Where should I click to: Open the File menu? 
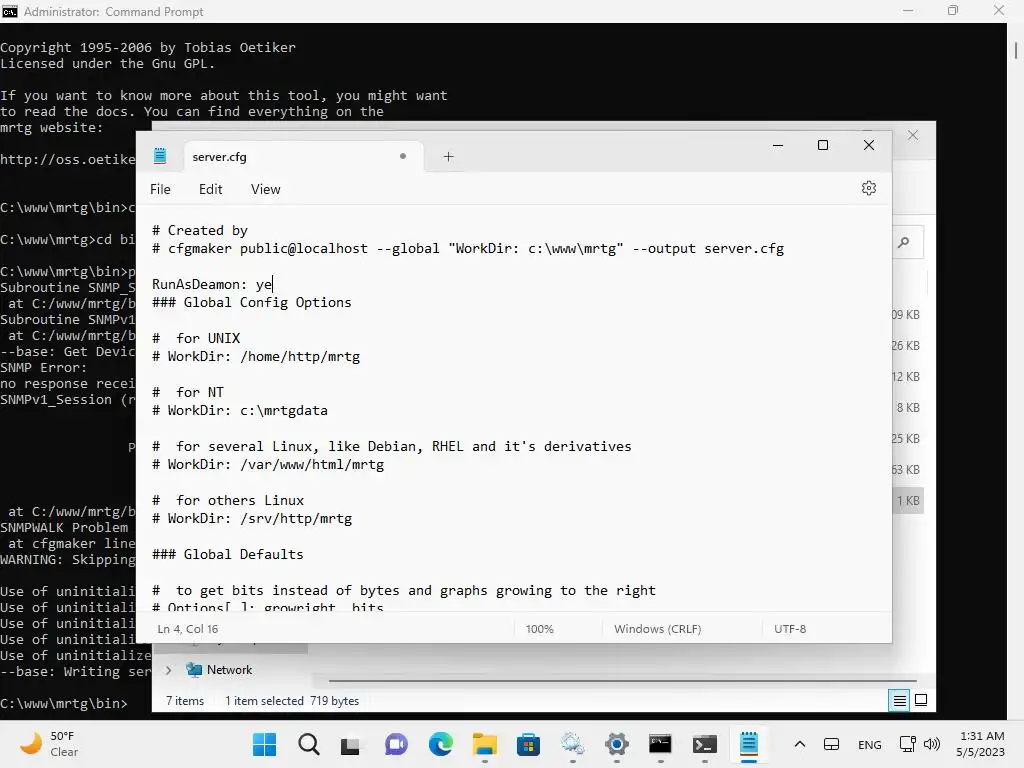[160, 189]
